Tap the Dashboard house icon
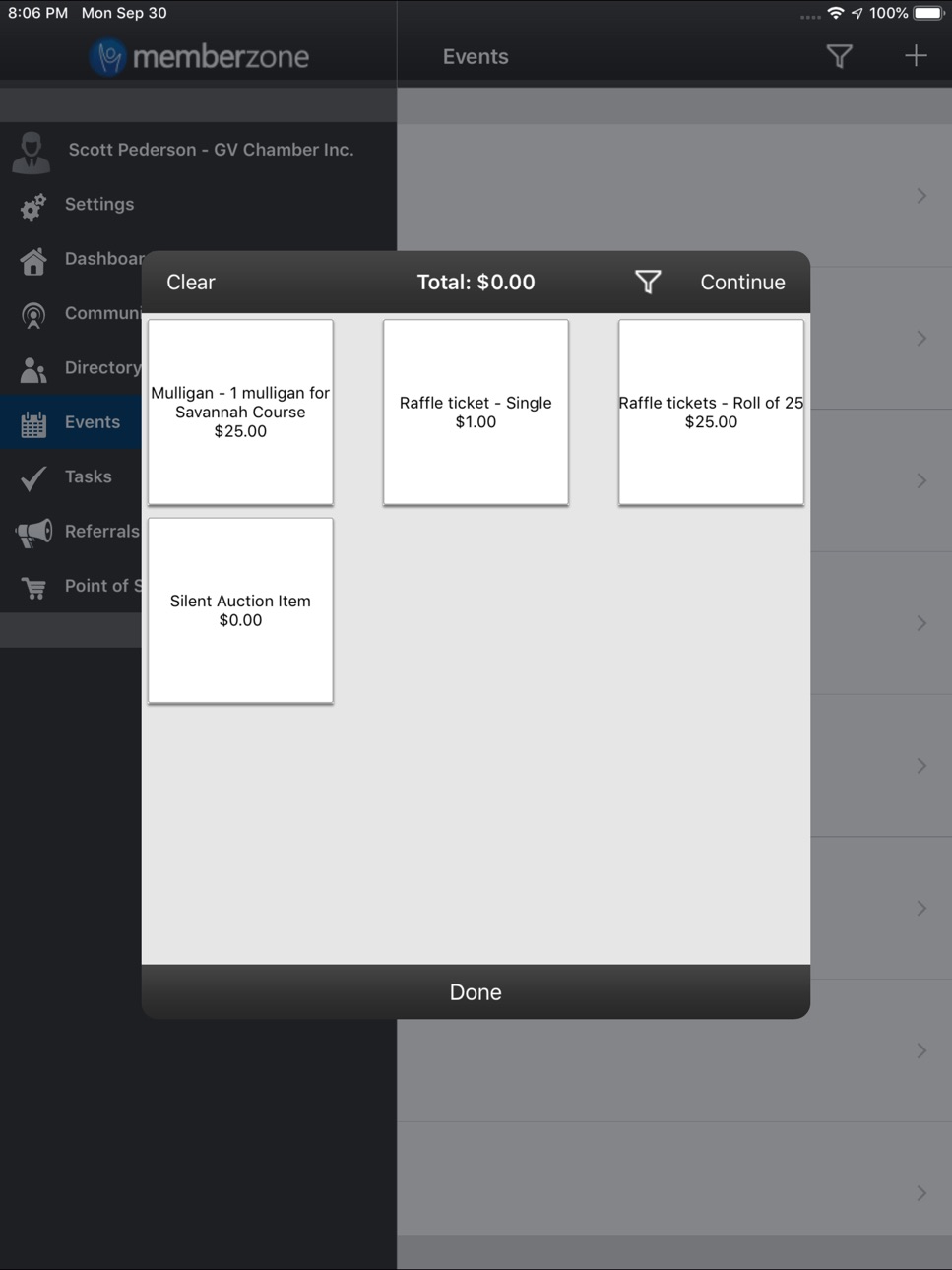 [x=33, y=260]
